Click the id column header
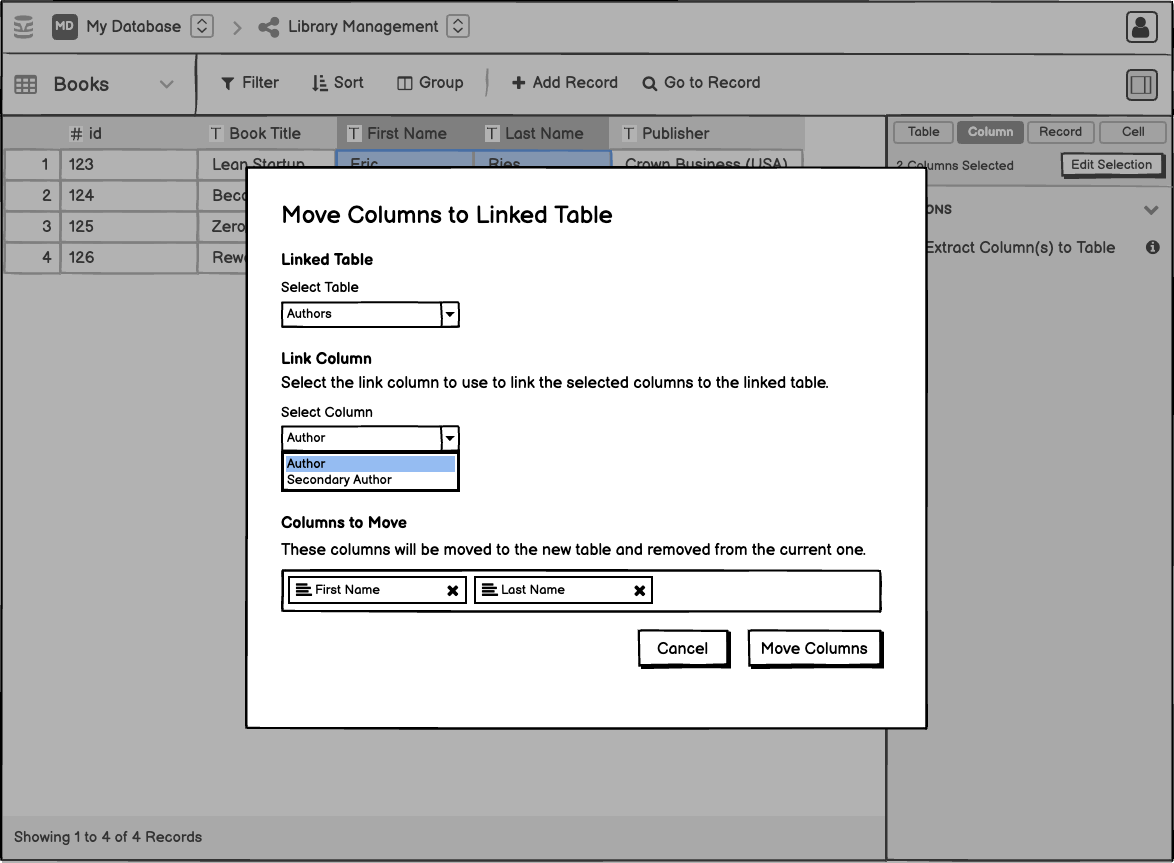Screen dimensions: 1174x863 click(x=129, y=133)
